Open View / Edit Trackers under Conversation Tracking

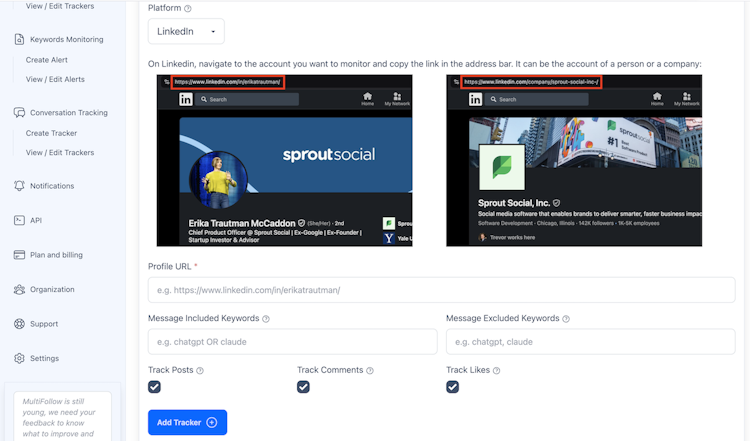coord(60,153)
